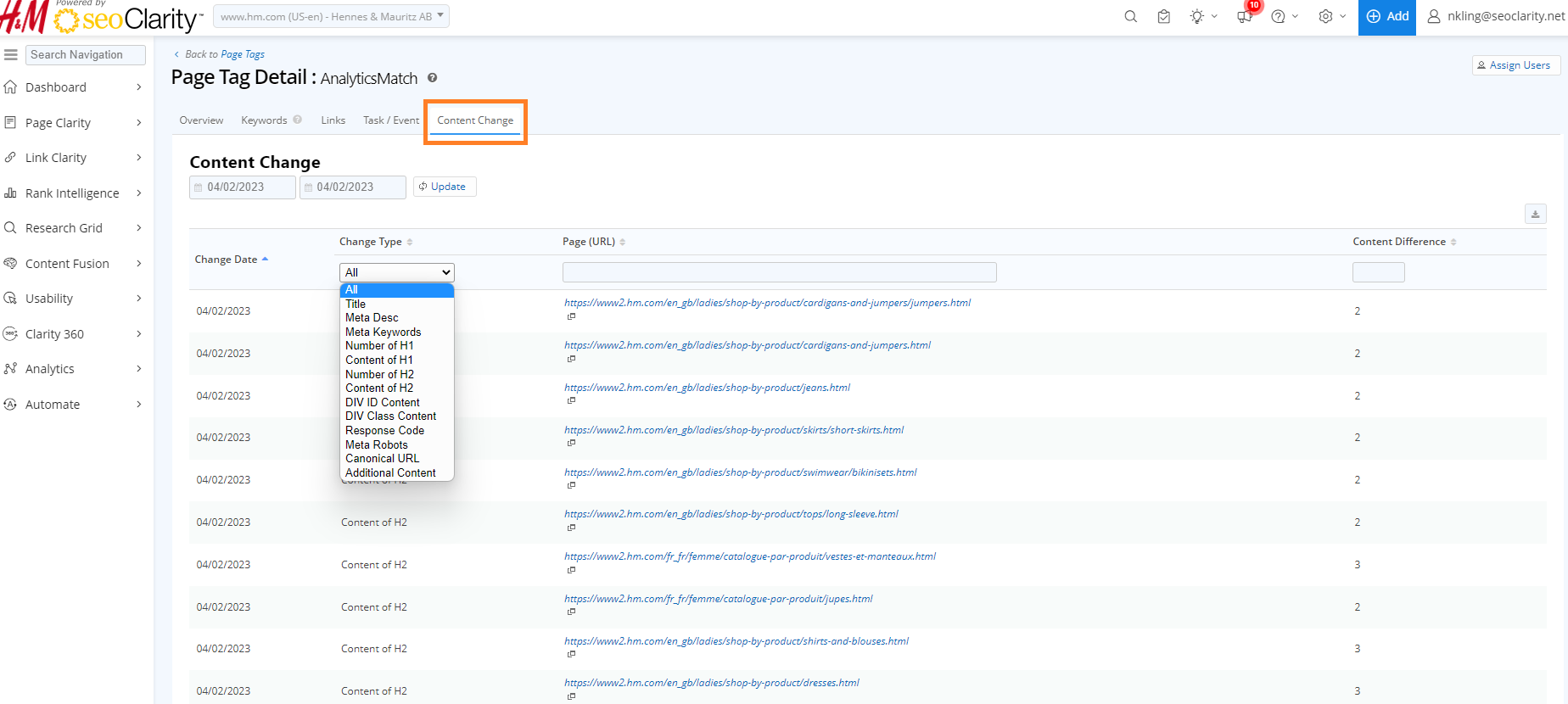Switch to the Task / Event tab
The height and width of the screenshot is (704, 1568).
(x=390, y=120)
